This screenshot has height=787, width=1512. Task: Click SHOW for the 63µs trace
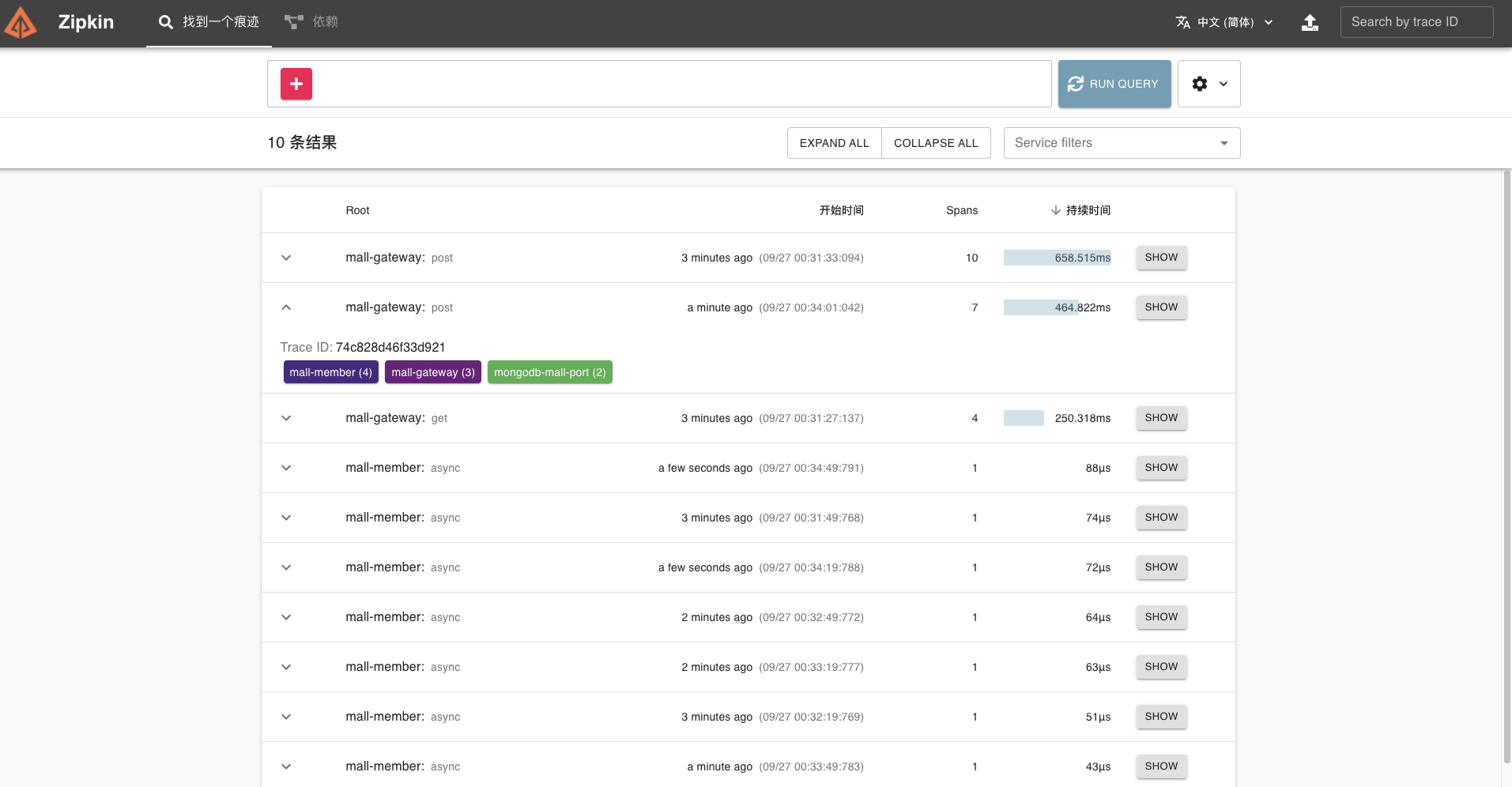click(1161, 667)
